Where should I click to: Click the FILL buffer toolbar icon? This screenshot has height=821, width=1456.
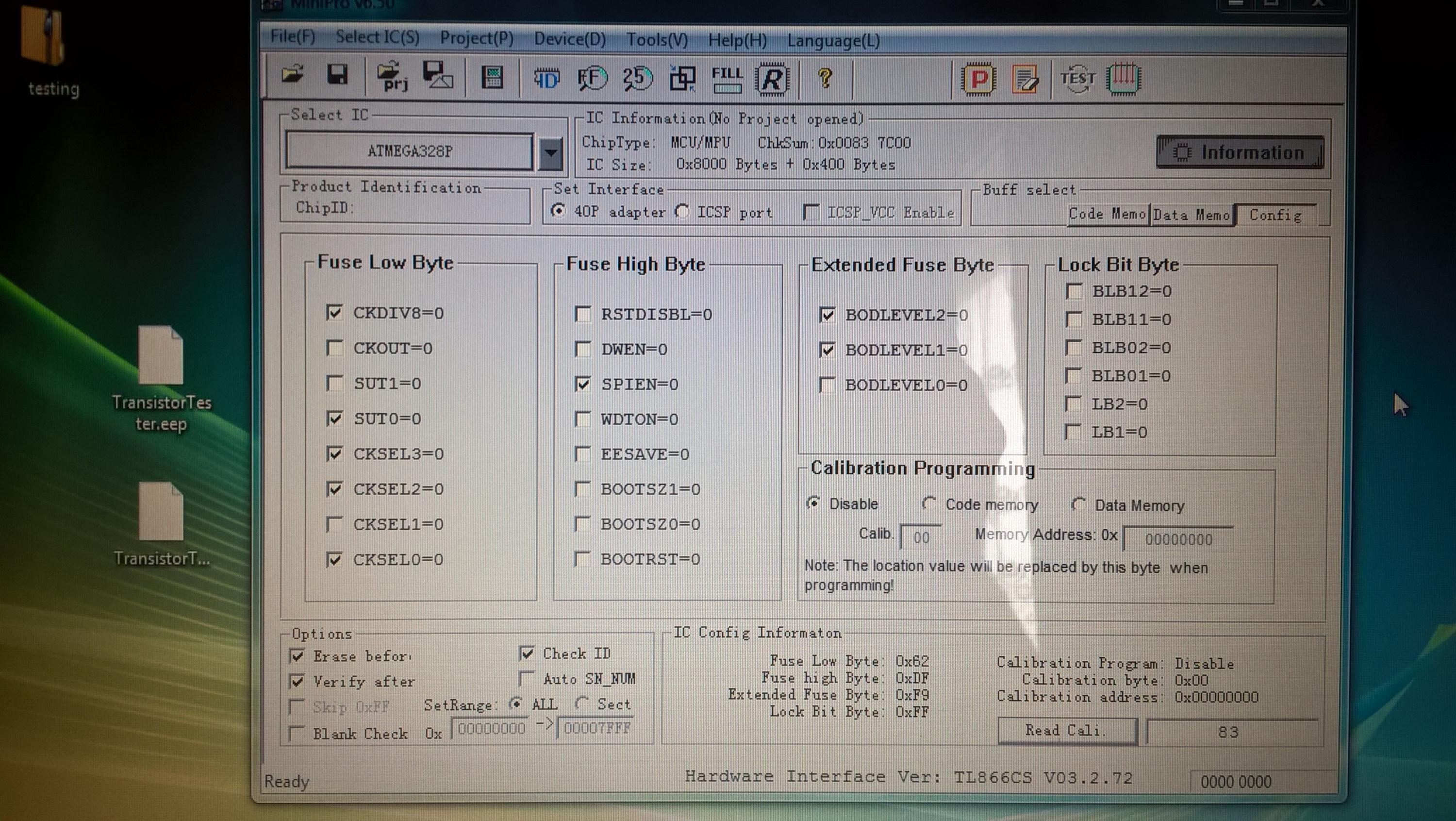(x=727, y=79)
